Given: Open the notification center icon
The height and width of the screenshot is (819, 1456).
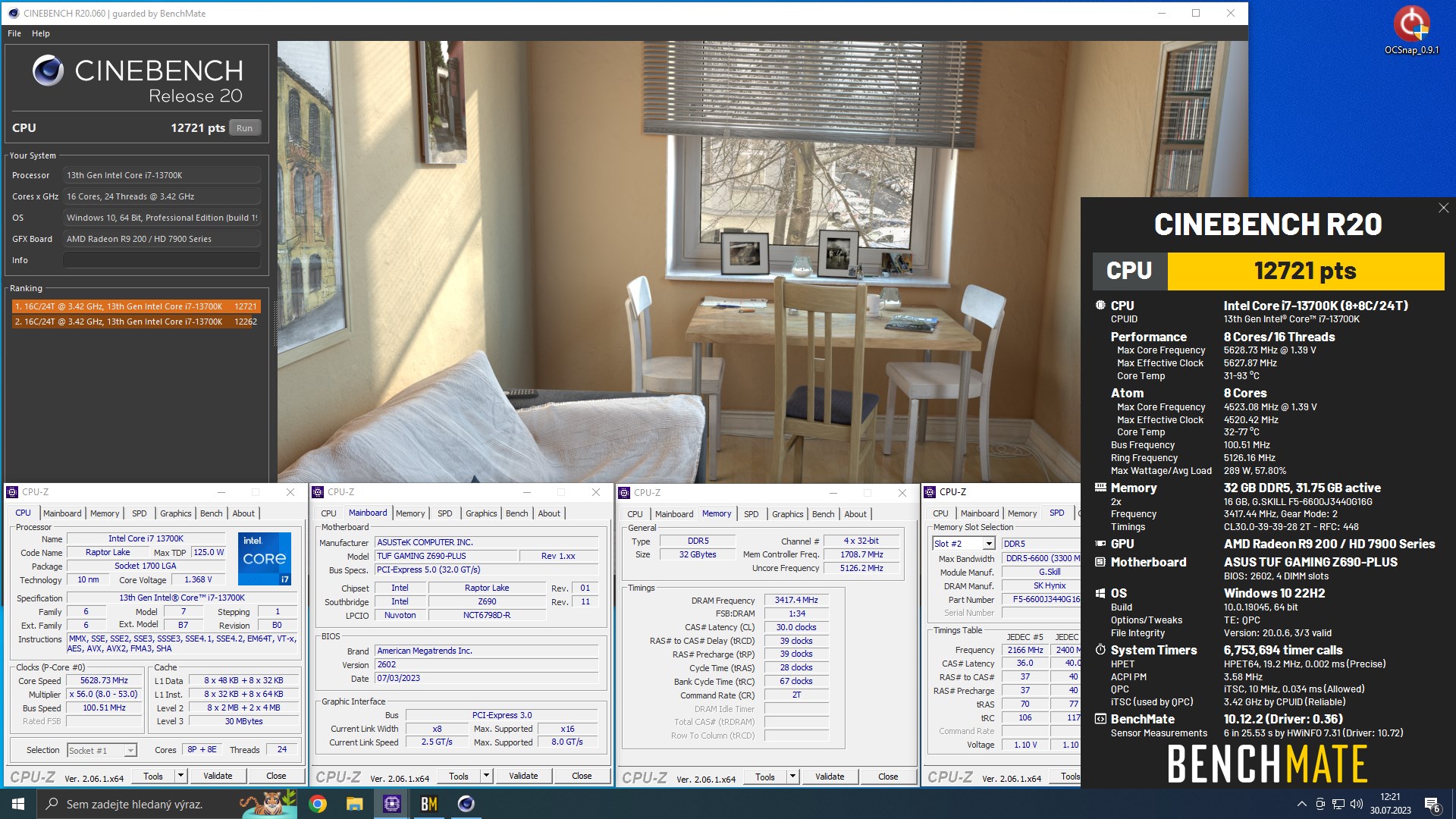Looking at the screenshot, I should [1432, 805].
